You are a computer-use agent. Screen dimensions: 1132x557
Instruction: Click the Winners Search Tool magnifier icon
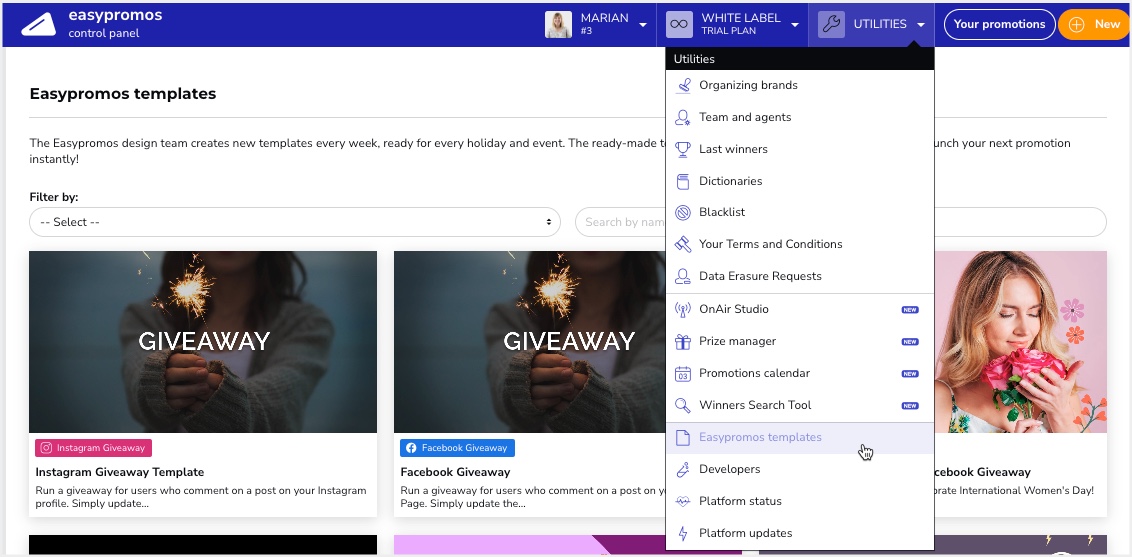(x=682, y=405)
